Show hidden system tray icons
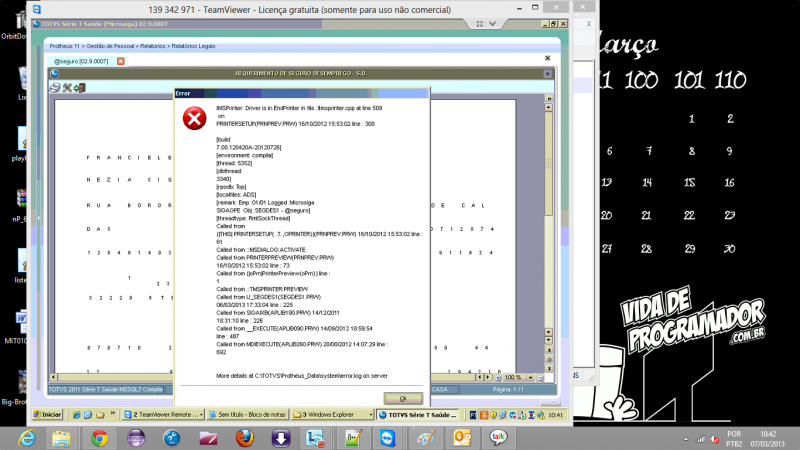Viewport: 800px width, 450px height. [686, 439]
